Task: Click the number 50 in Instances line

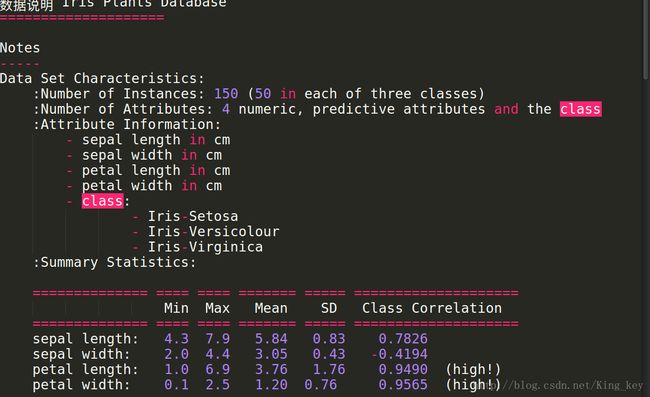Action: (x=263, y=94)
